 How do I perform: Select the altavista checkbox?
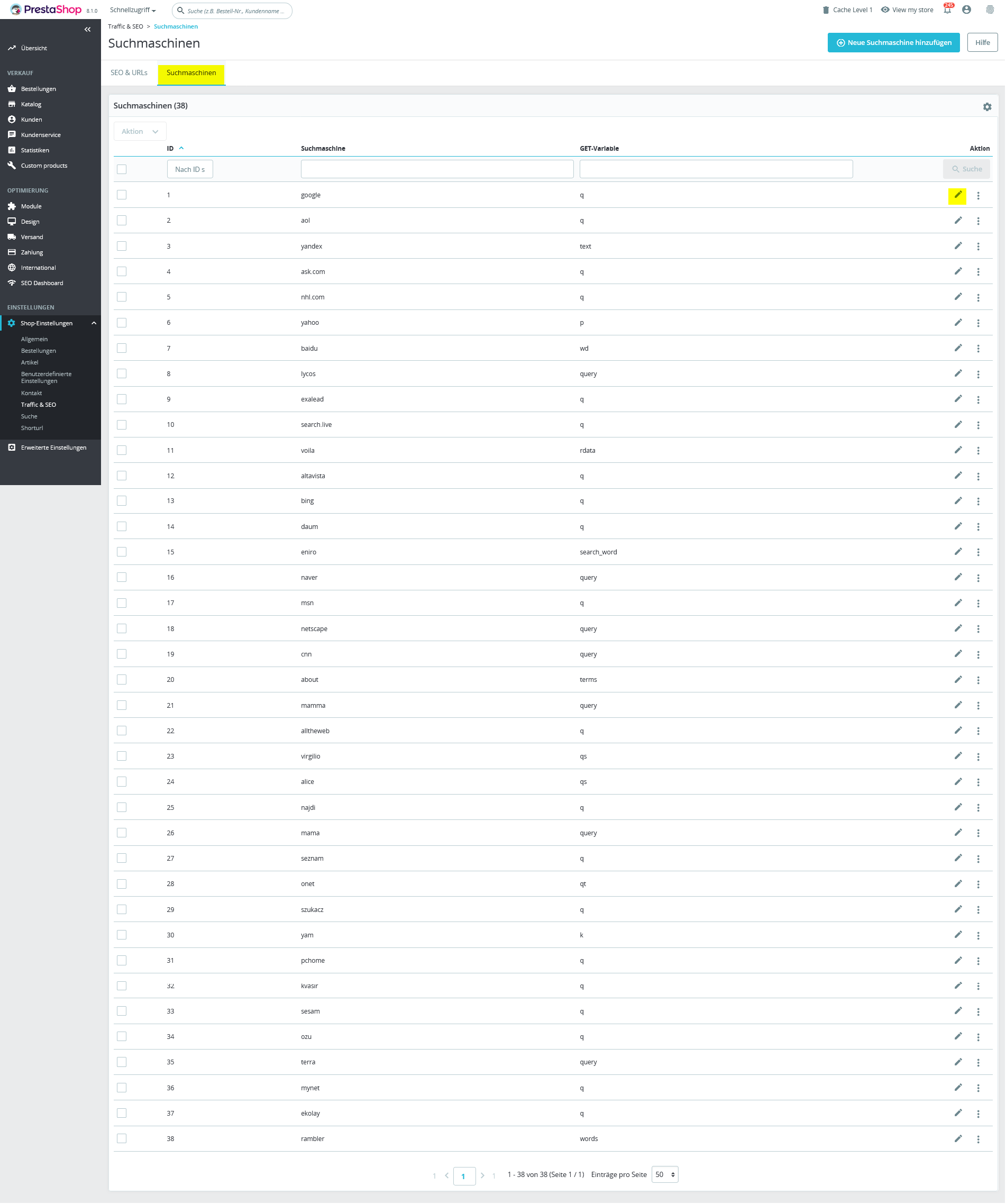(122, 476)
